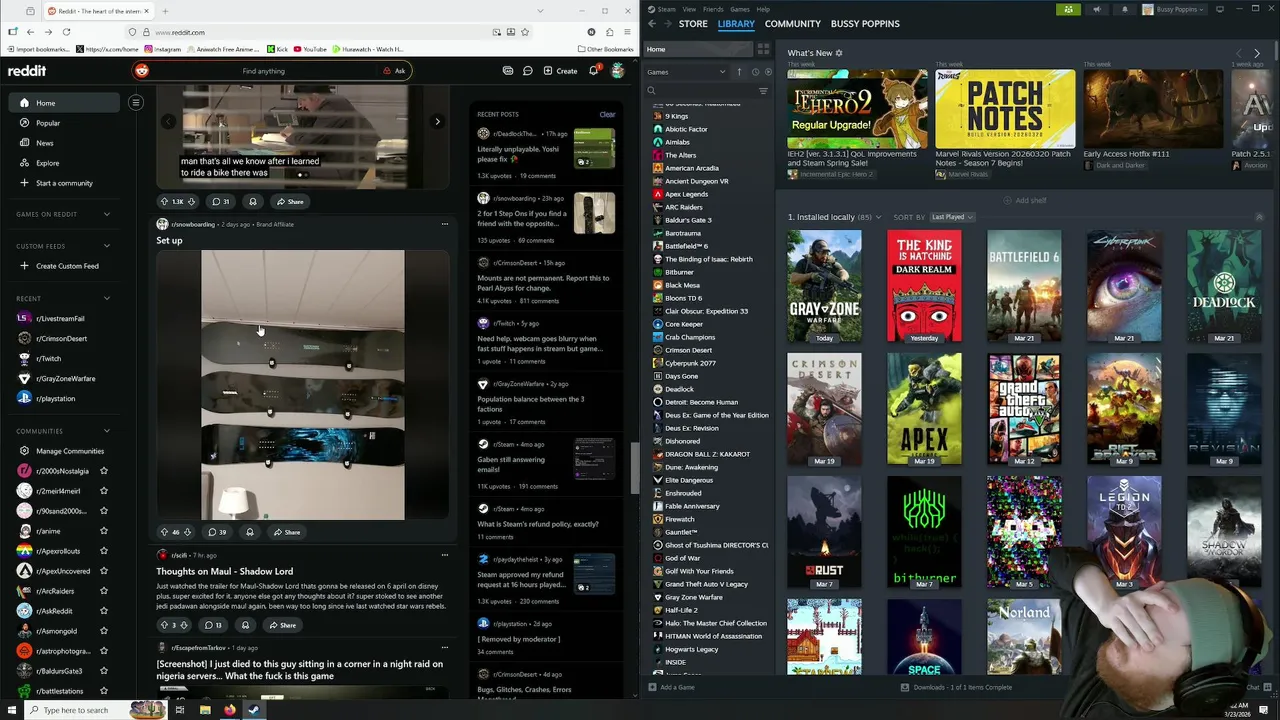Go back in Steam navigation
Screen dimensions: 1280x720
pos(652,23)
